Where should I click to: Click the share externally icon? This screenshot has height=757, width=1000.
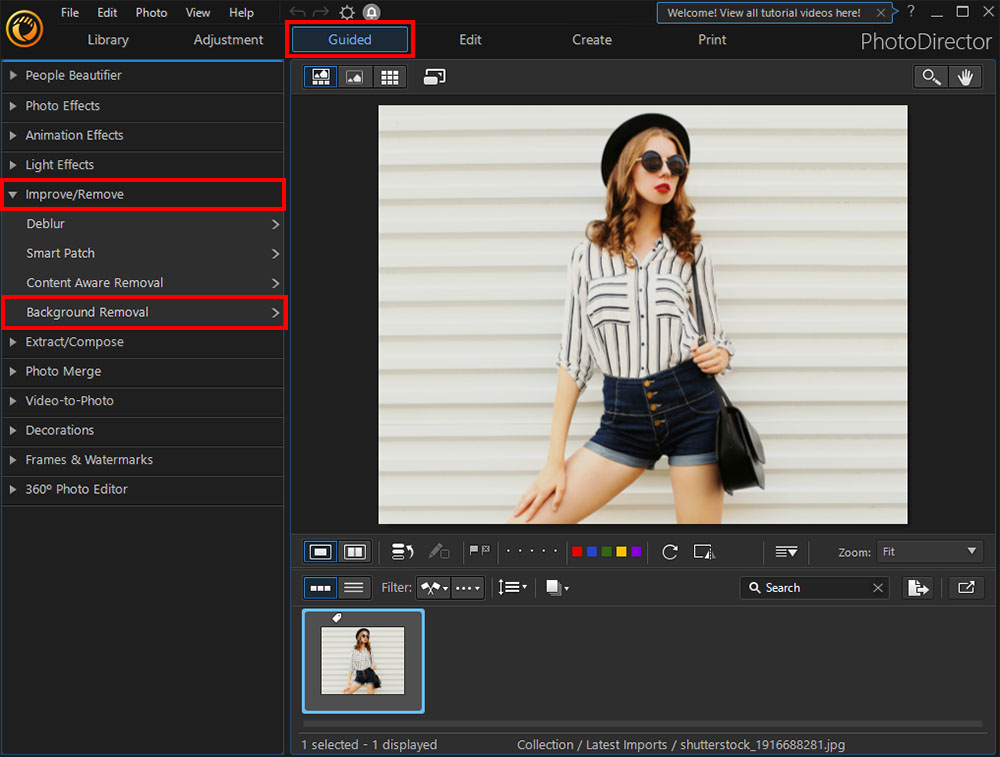tap(966, 588)
